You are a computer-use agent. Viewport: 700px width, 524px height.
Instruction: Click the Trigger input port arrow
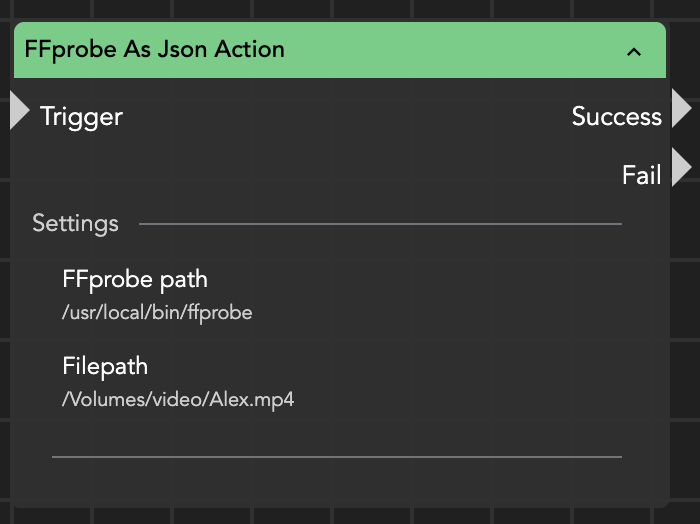pos(19,110)
